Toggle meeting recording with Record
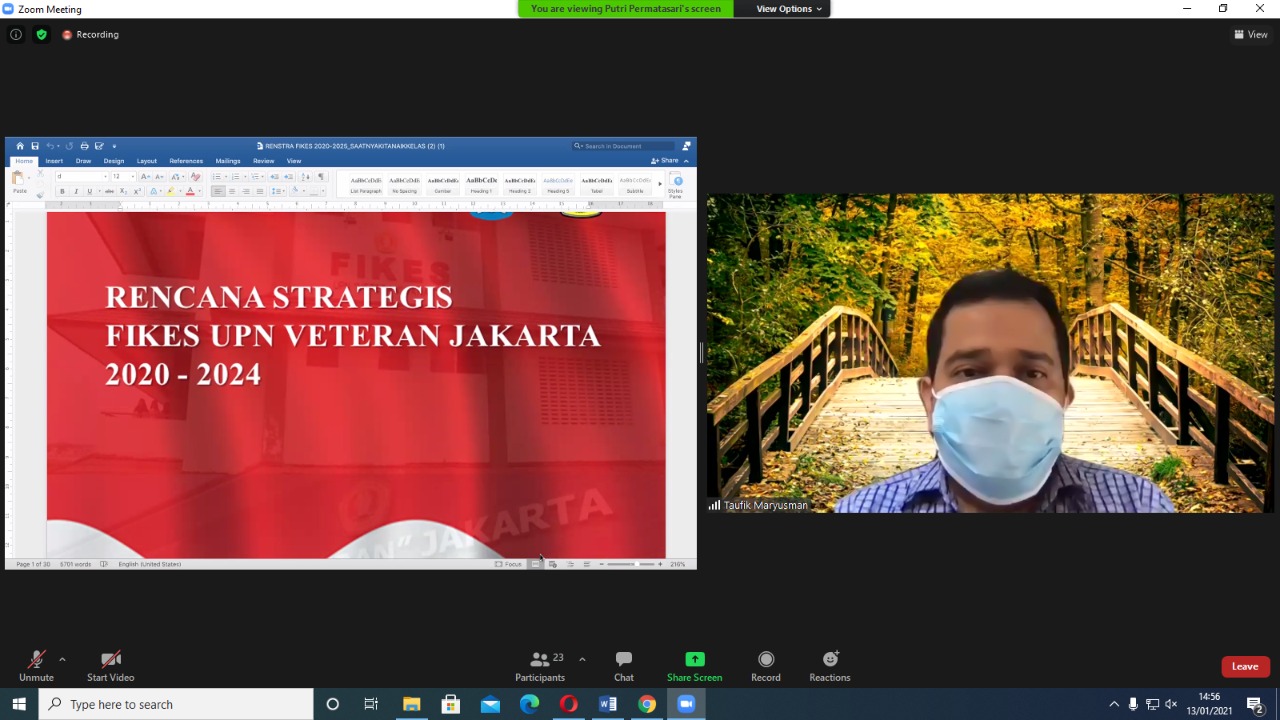Image resolution: width=1280 pixels, height=720 pixels. click(765, 665)
